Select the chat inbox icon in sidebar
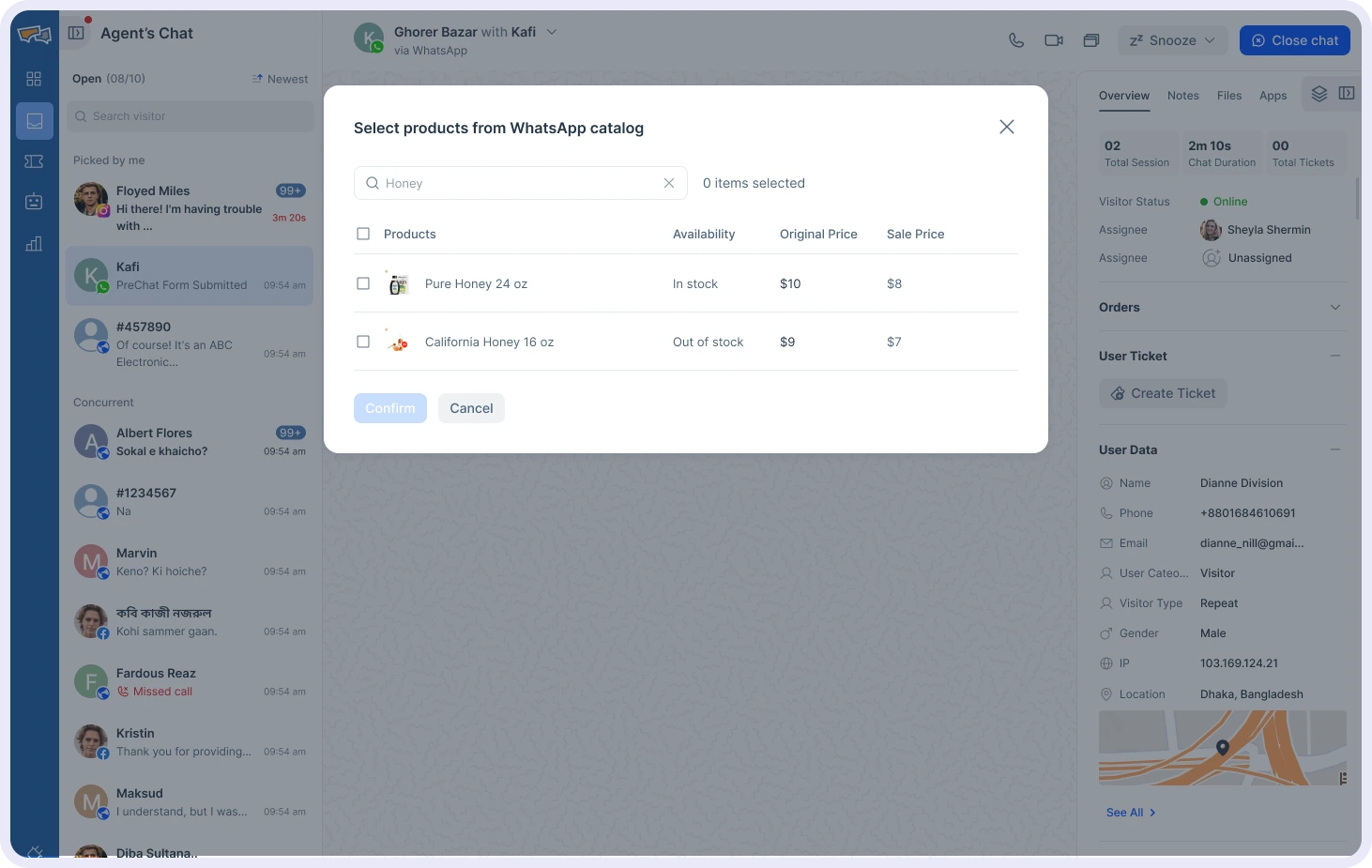 point(34,120)
